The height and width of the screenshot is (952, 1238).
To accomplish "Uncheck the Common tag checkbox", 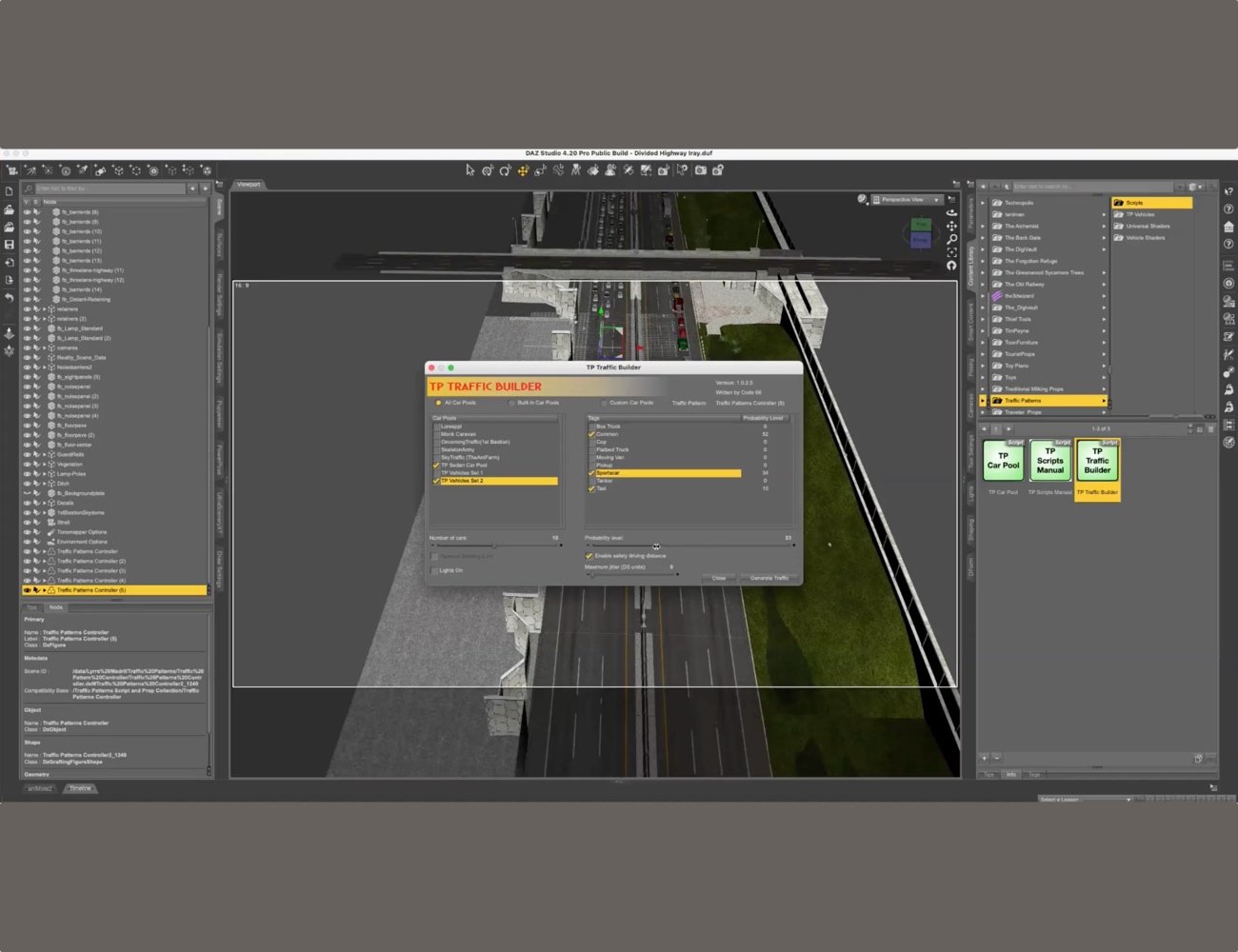I will pyautogui.click(x=591, y=434).
